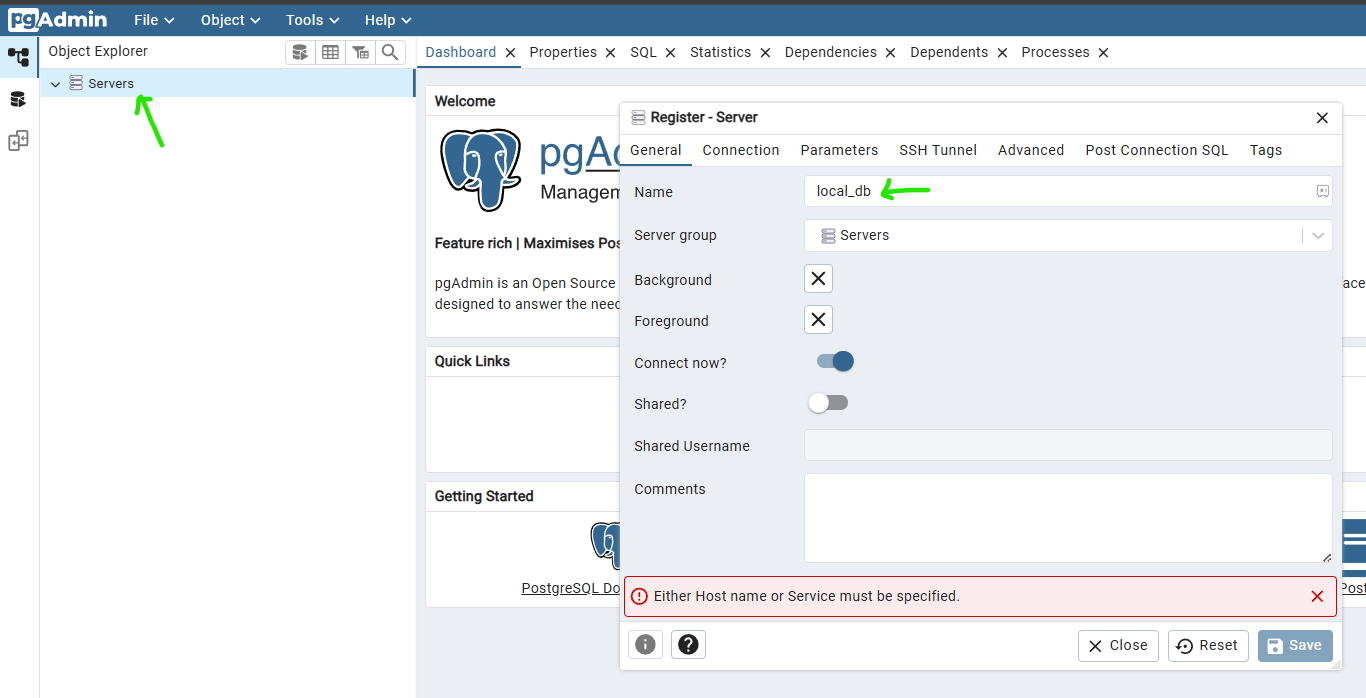Click the Filtered Rows icon
1366x698 pixels.
coord(360,52)
